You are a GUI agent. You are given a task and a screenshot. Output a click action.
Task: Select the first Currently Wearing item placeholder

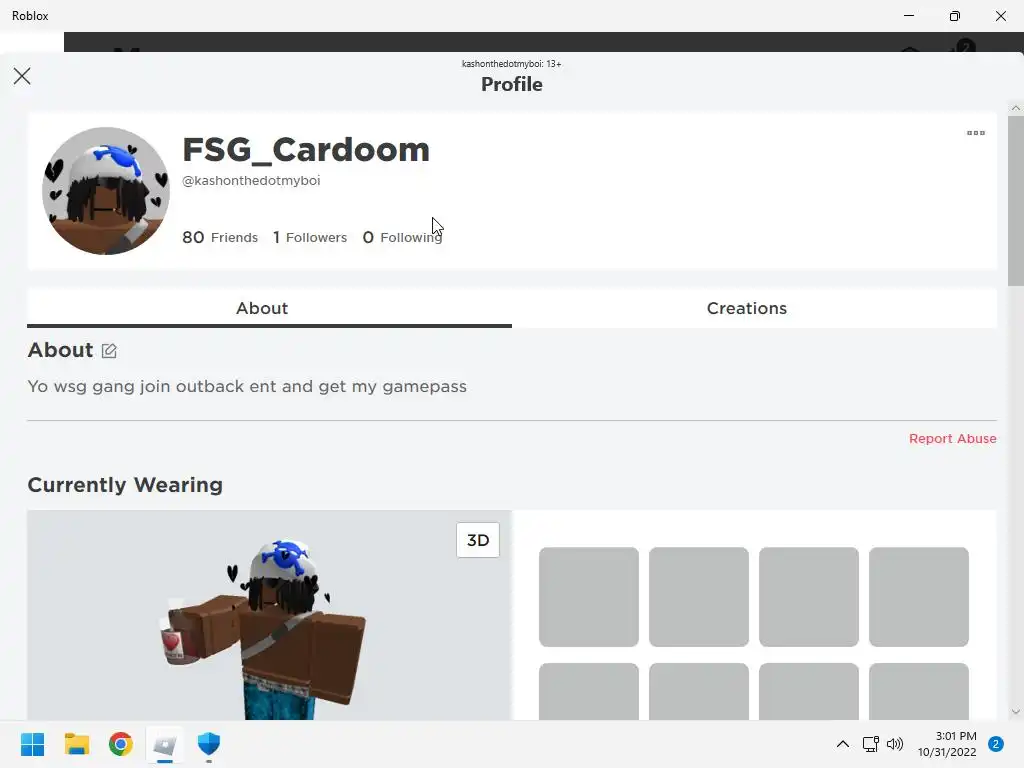coord(588,597)
